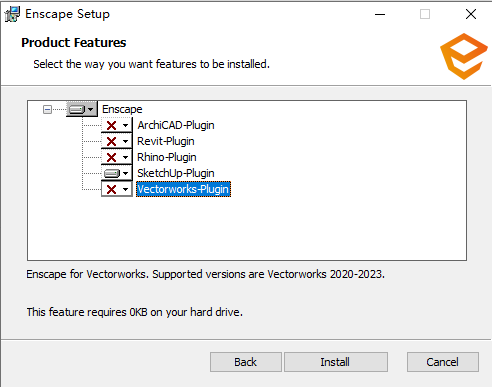Select the Enscape root tree item
The width and height of the screenshot is (492, 387).
(122, 109)
